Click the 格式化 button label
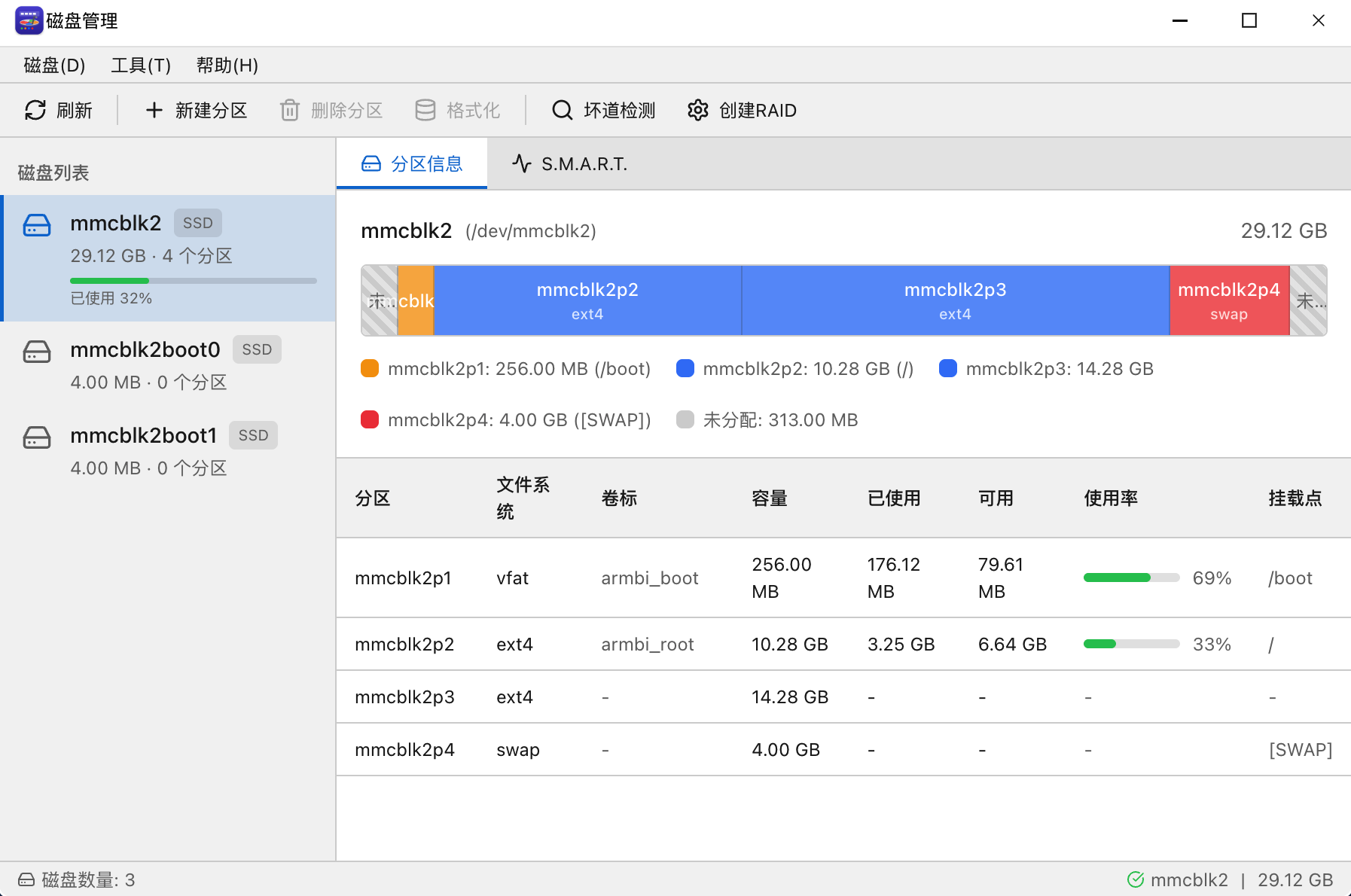The image size is (1351, 896). (474, 111)
